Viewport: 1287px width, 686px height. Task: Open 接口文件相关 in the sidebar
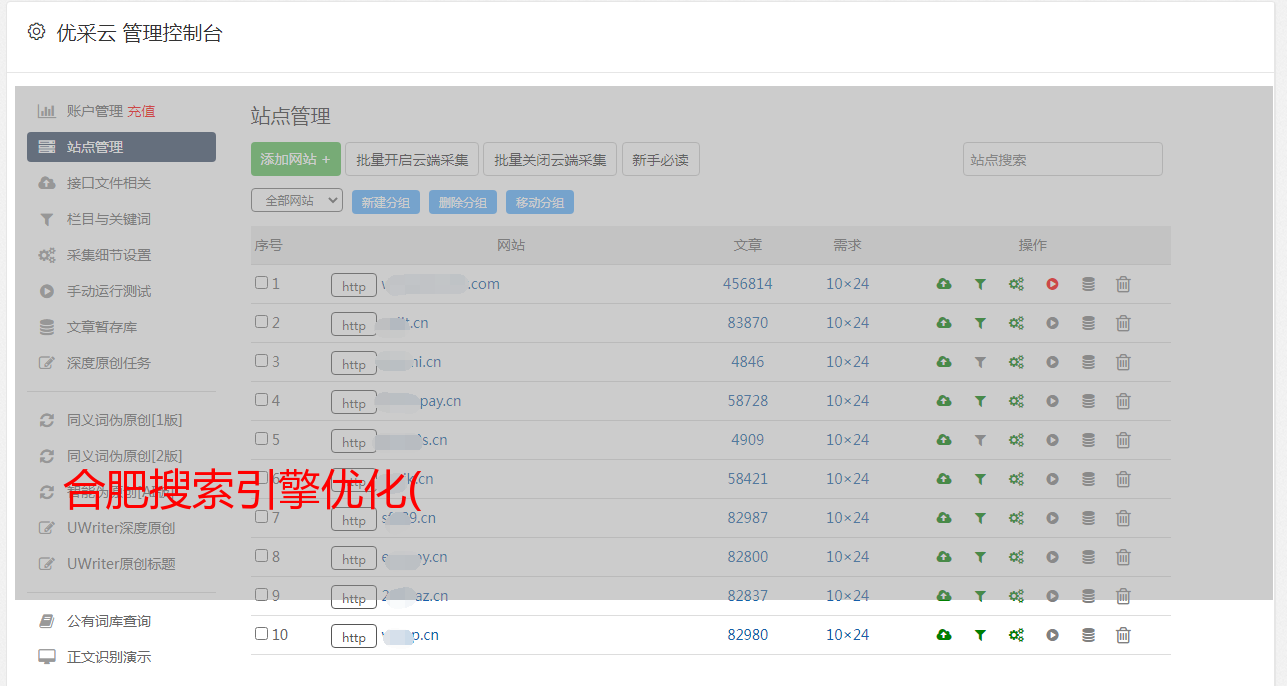[x=108, y=183]
